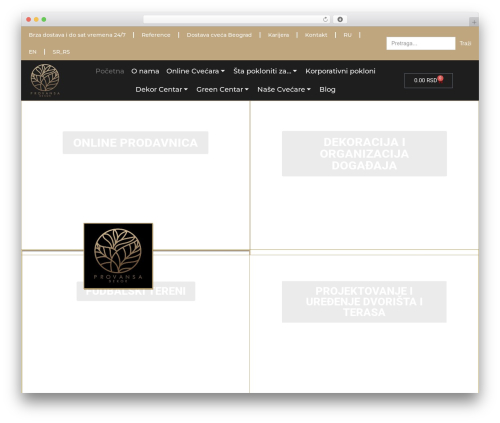Switch language to RU
Image resolution: width=500 pixels, height=423 pixels.
(347, 35)
